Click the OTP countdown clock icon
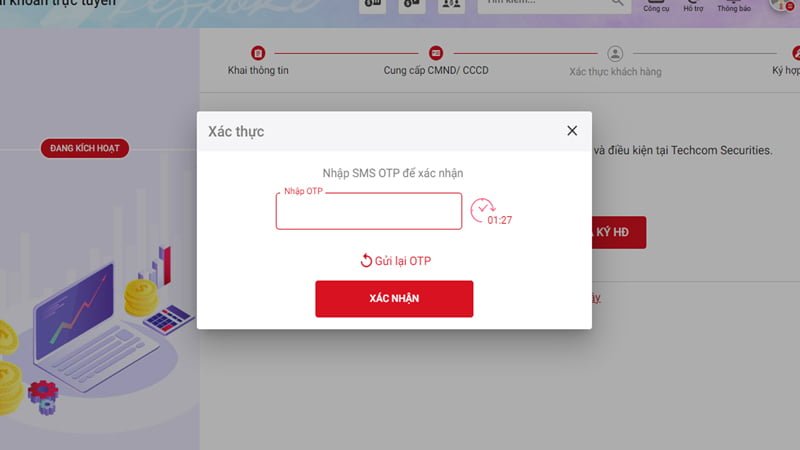800x450 pixels. pos(482,210)
